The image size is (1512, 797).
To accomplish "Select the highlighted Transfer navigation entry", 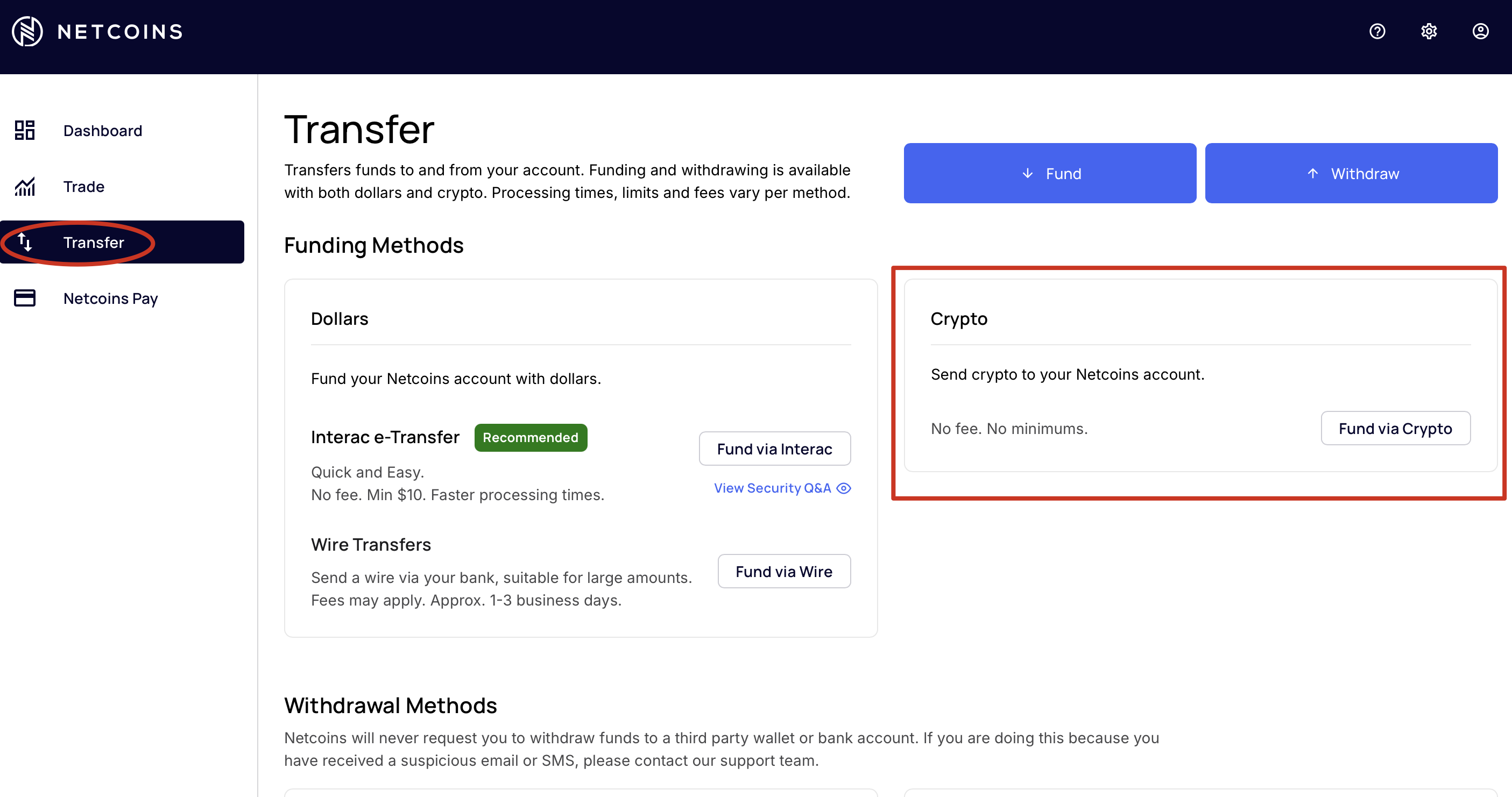I will pos(94,242).
